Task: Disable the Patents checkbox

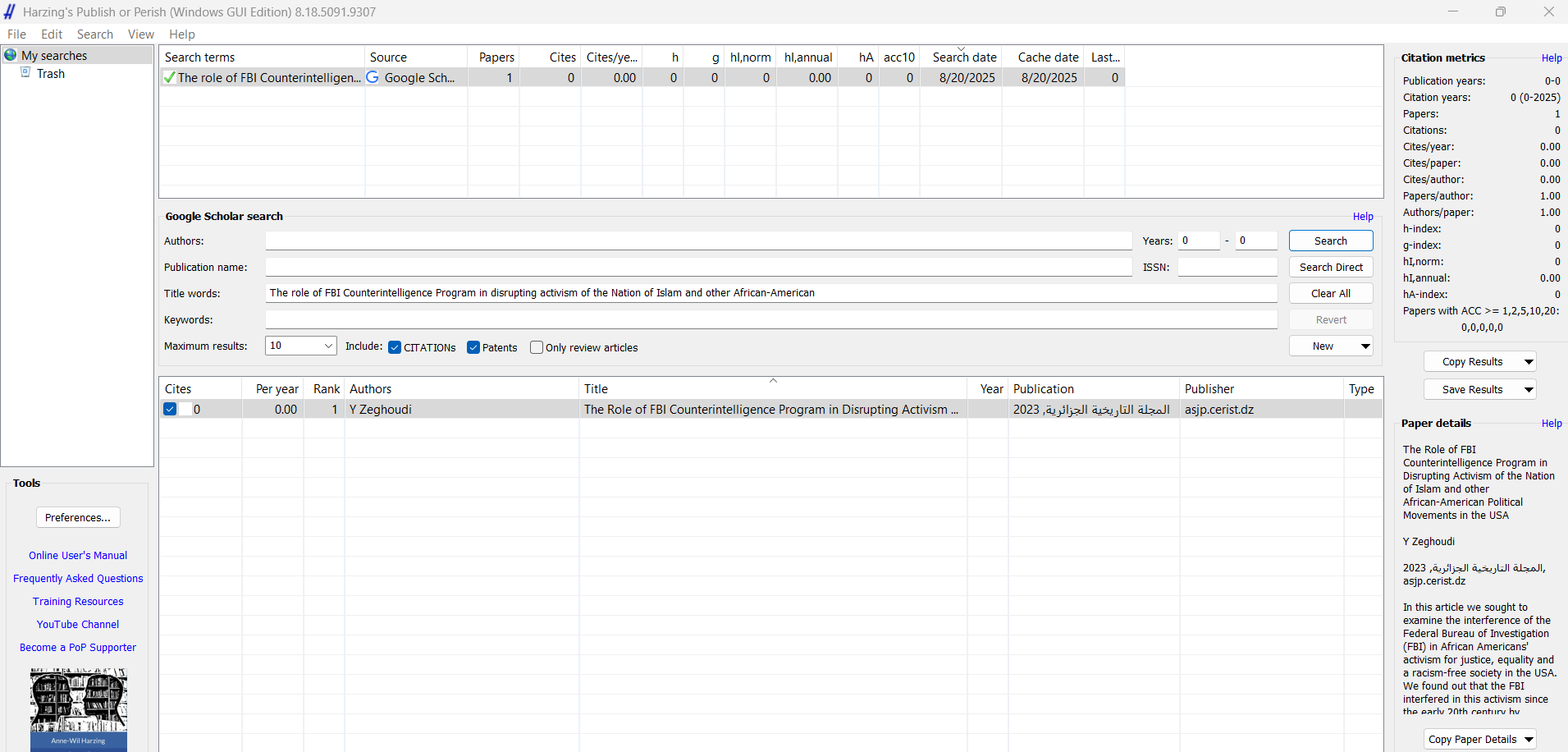Action: point(473,347)
